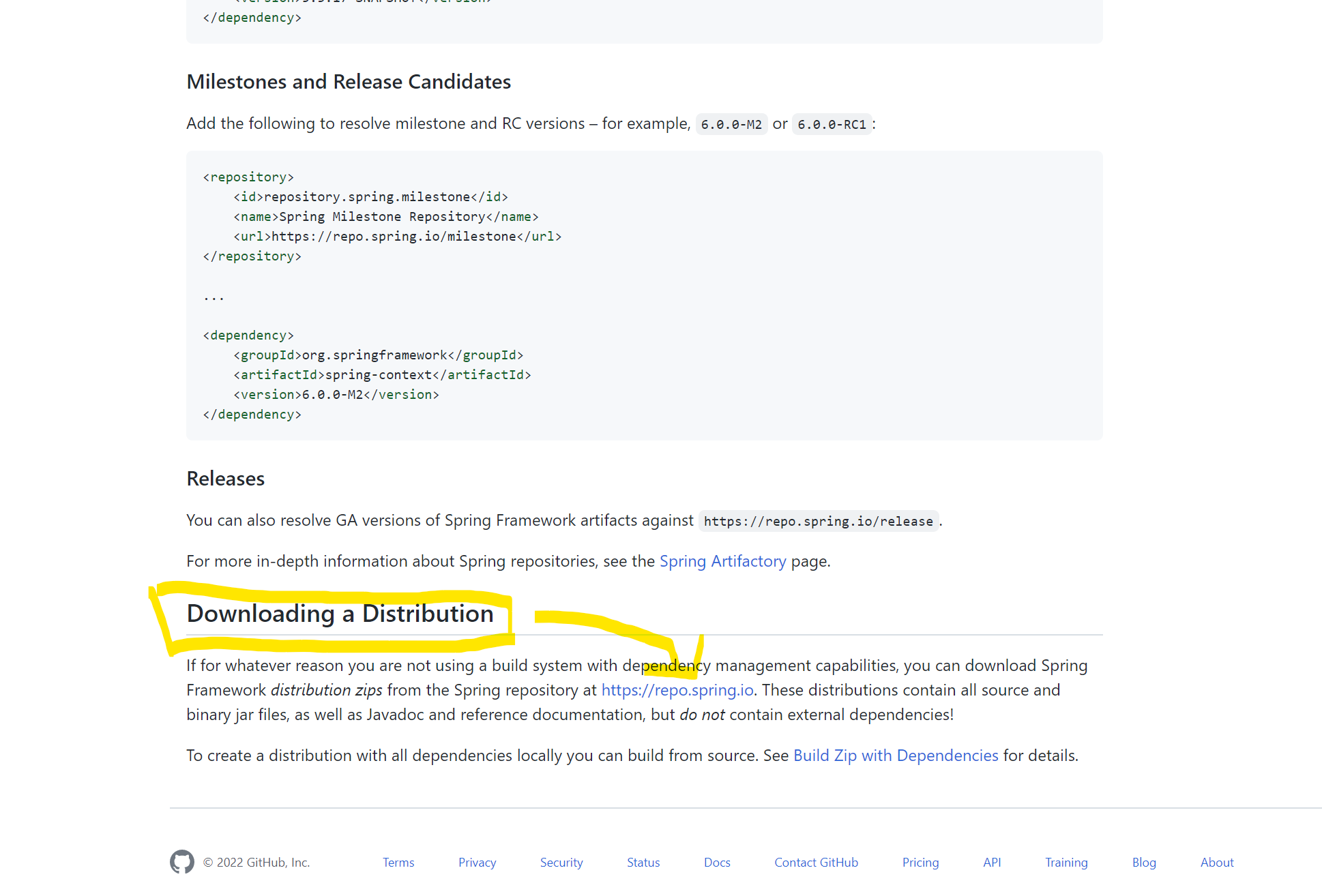Go to Training footer link
The image size is (1322, 896).
coord(1066,863)
